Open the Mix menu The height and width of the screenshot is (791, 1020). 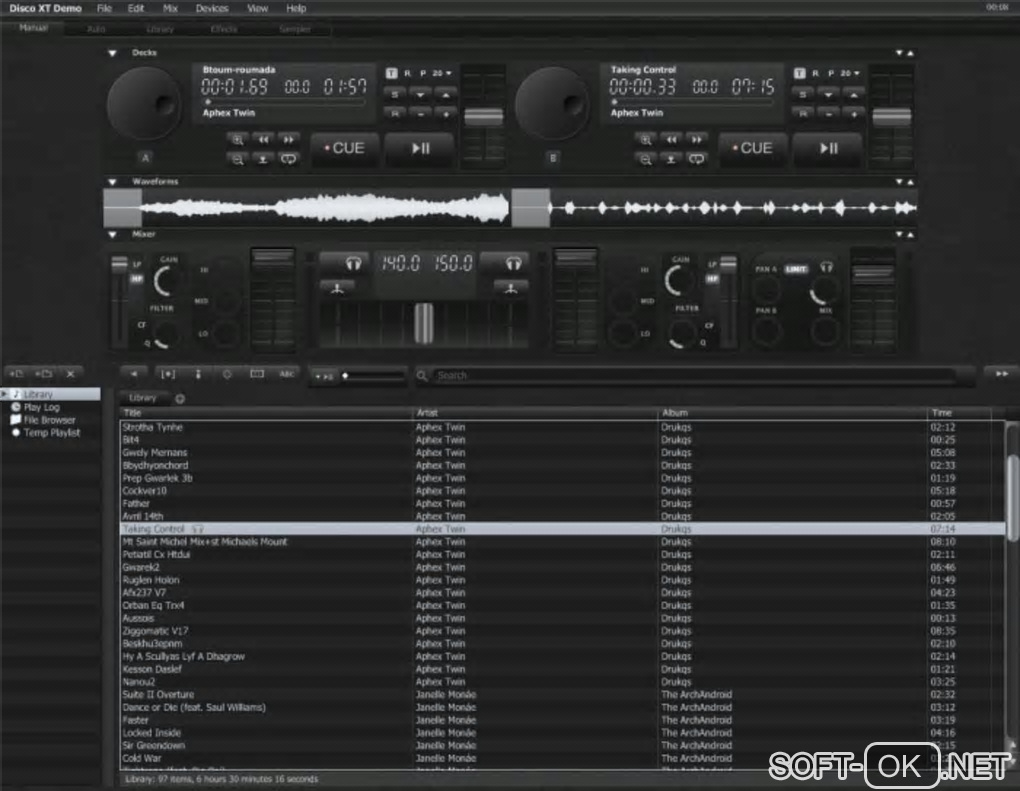(x=170, y=8)
